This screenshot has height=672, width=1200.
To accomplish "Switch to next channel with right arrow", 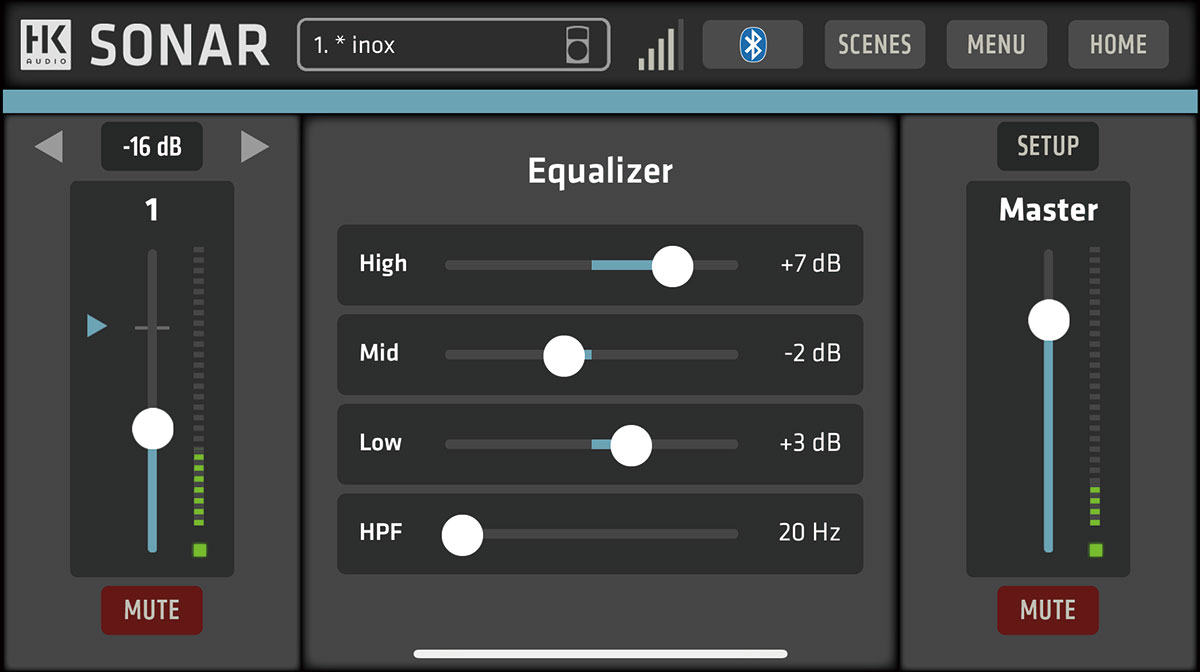I will 255,147.
